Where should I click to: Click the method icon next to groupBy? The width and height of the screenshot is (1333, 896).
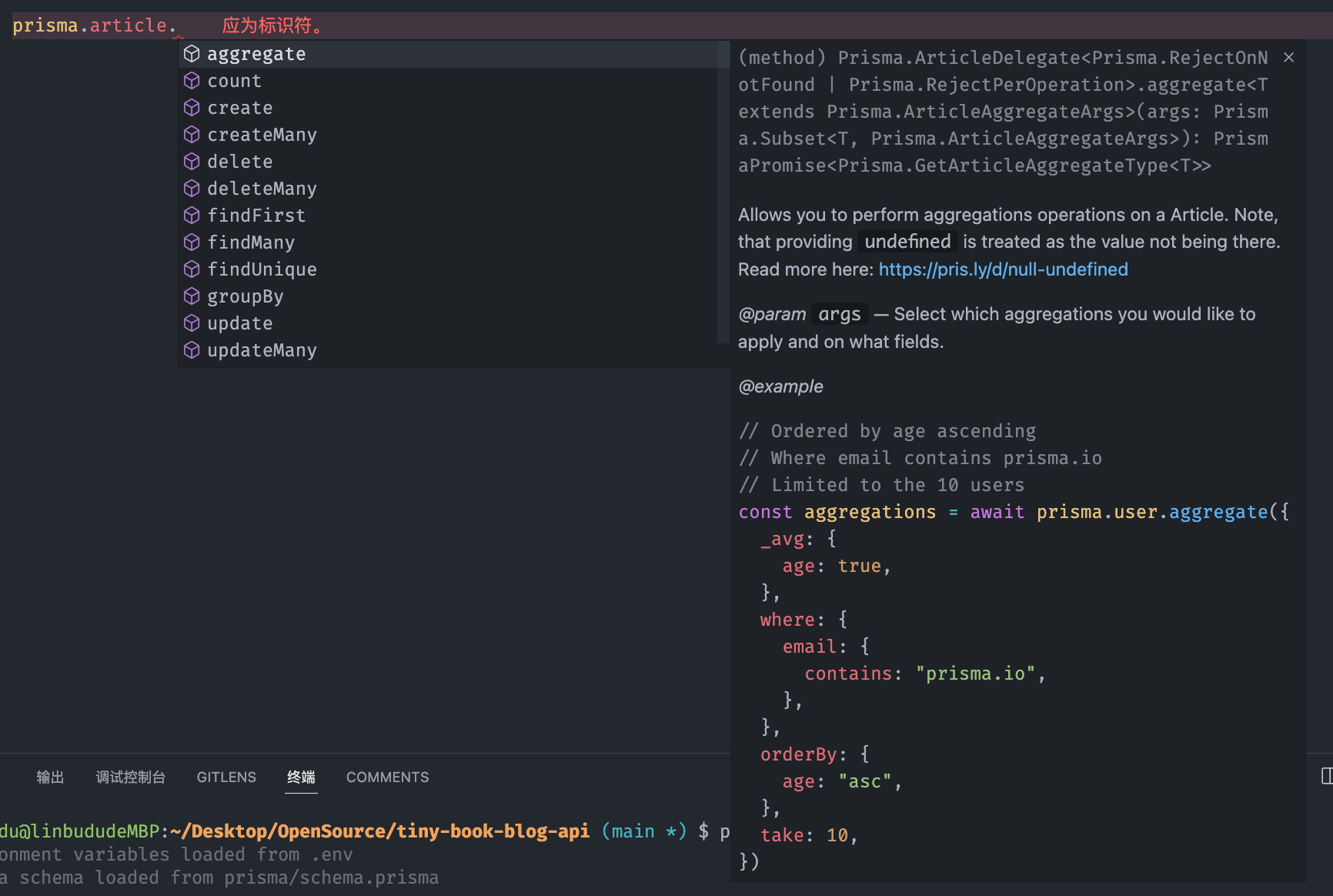point(192,296)
